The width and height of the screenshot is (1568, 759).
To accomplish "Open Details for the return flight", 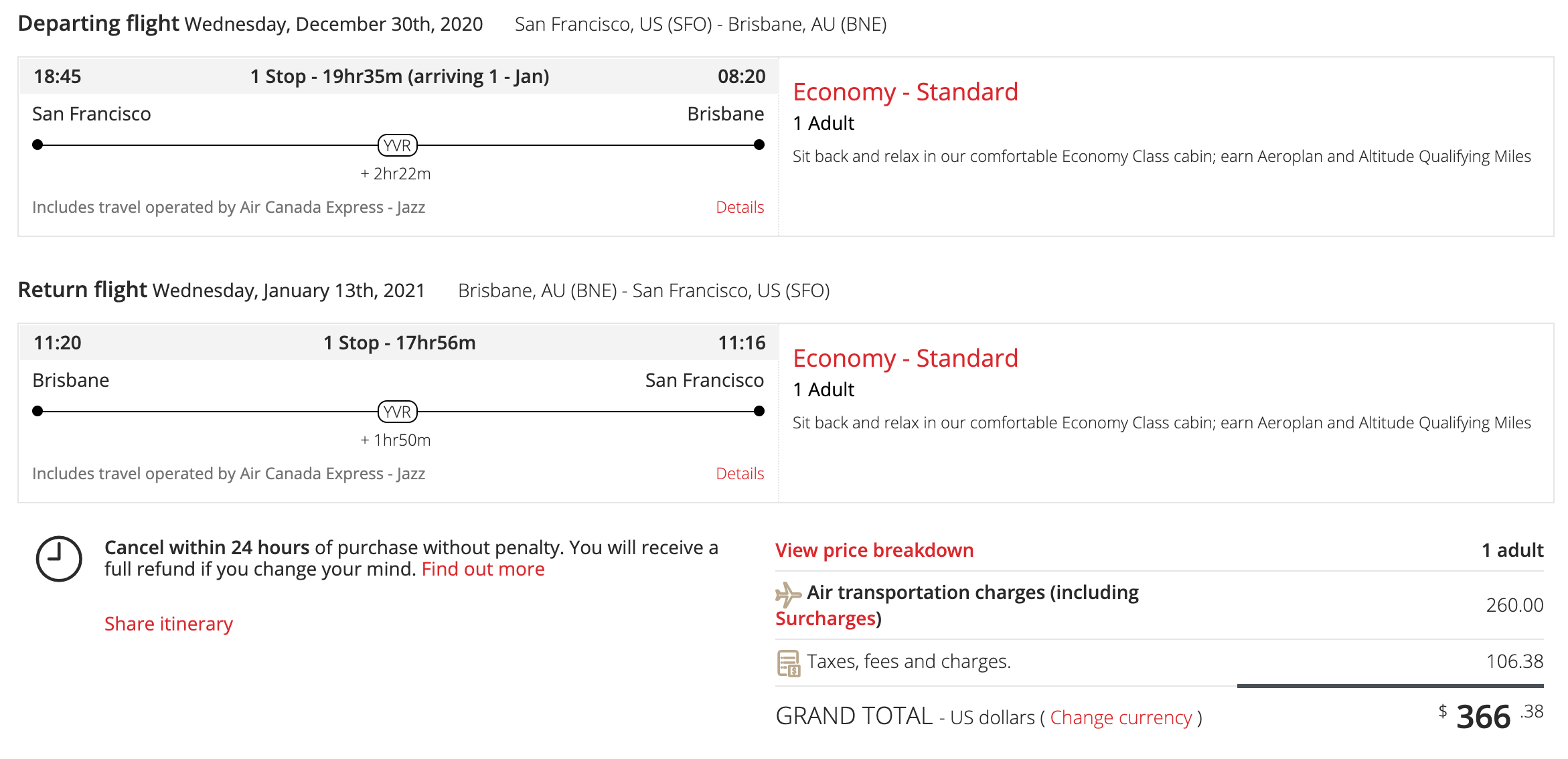I will tap(739, 474).
